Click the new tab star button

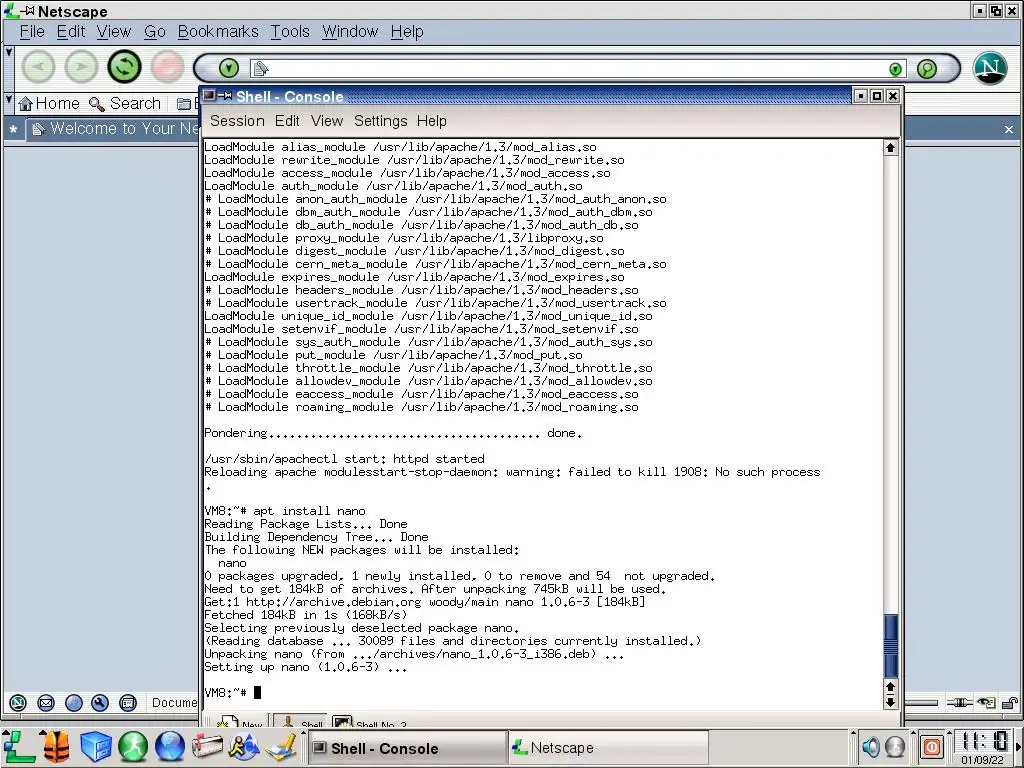coord(13,129)
